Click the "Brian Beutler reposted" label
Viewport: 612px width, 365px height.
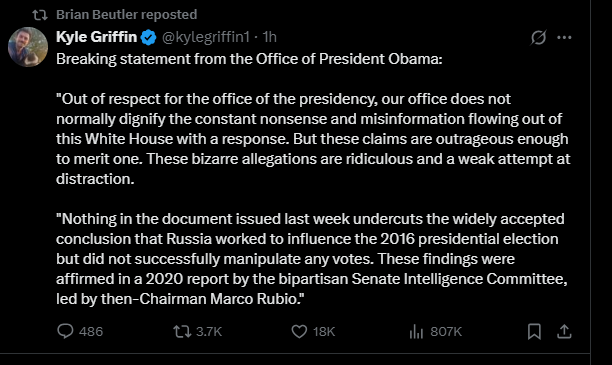[126, 14]
